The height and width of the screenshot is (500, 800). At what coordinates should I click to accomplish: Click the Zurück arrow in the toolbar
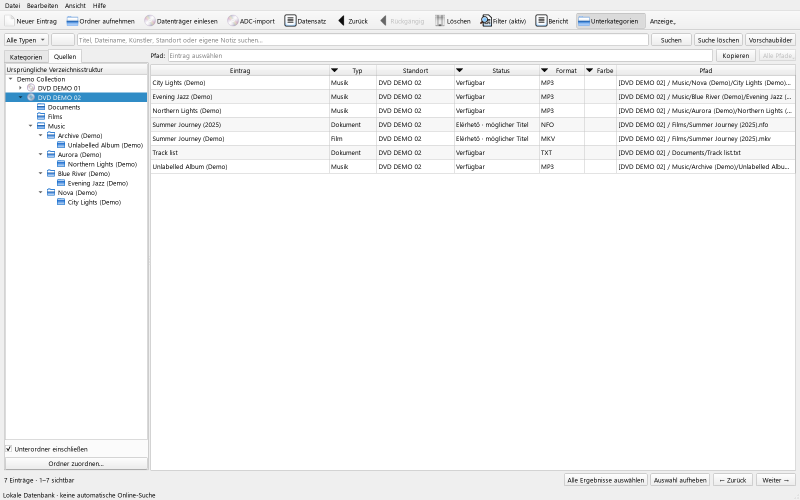pyautogui.click(x=341, y=21)
